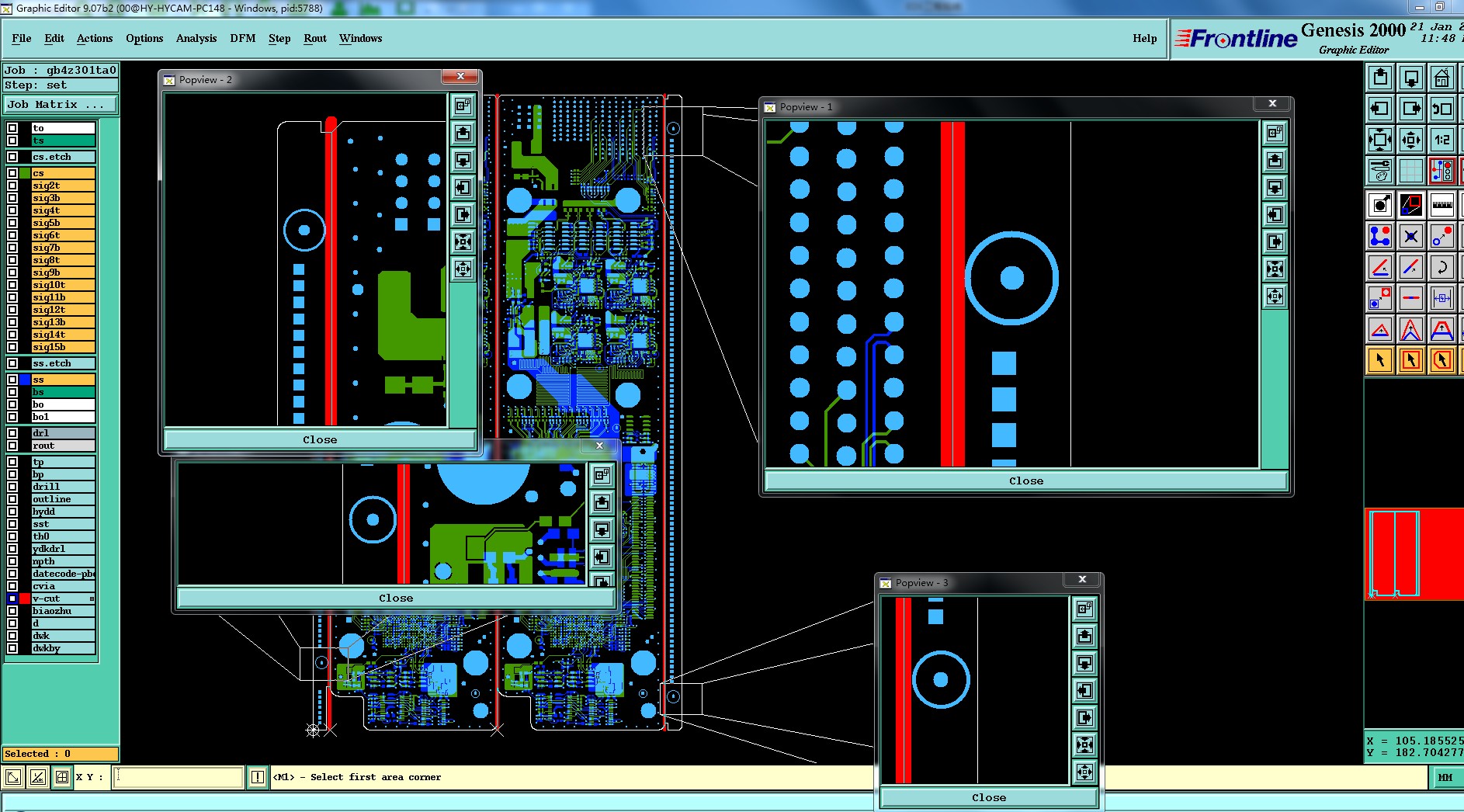Open the Rout menu
Image resolution: width=1464 pixels, height=812 pixels.
pyautogui.click(x=315, y=38)
